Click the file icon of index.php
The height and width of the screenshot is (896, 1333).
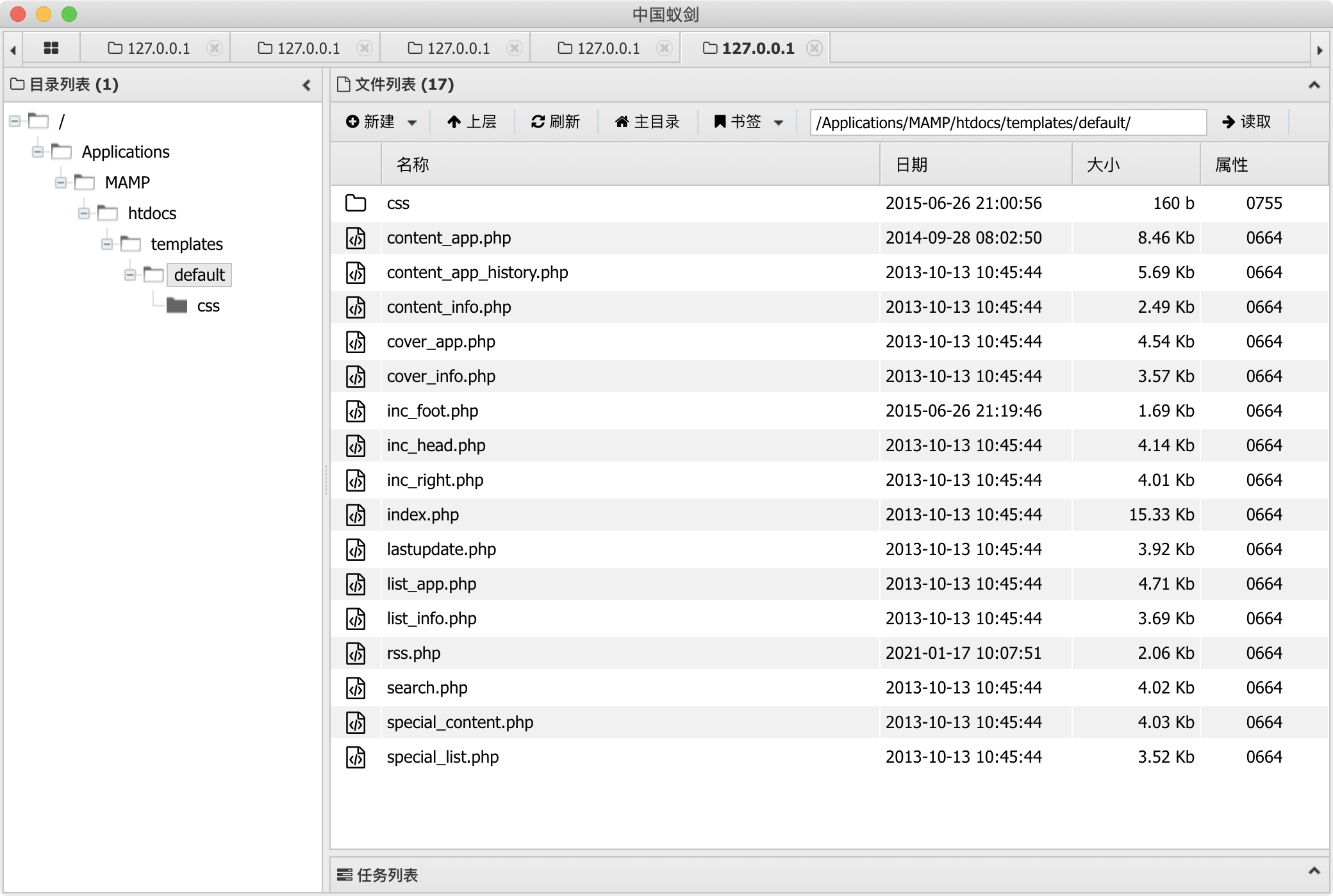(x=356, y=515)
